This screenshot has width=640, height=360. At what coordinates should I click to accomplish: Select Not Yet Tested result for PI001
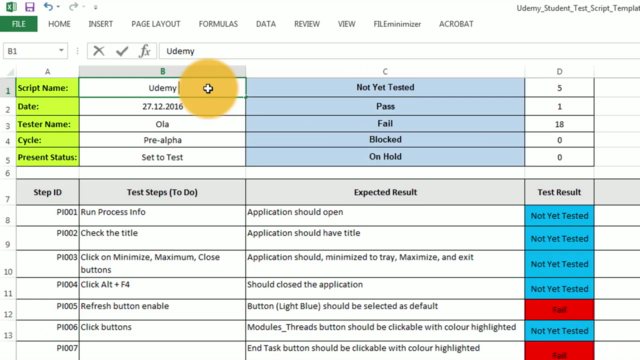pyautogui.click(x=559, y=216)
